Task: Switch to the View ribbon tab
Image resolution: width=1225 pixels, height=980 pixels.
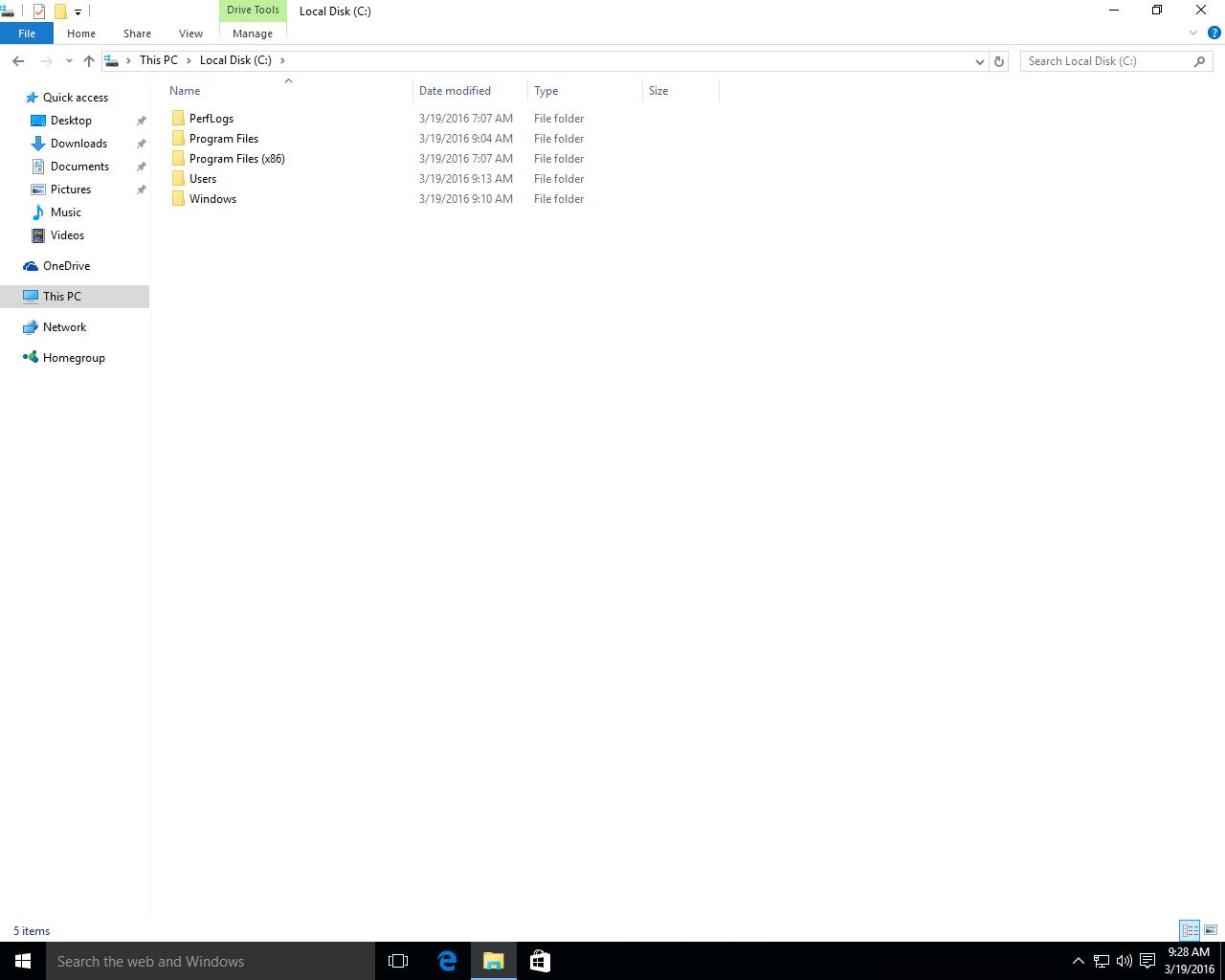Action: pyautogui.click(x=190, y=33)
